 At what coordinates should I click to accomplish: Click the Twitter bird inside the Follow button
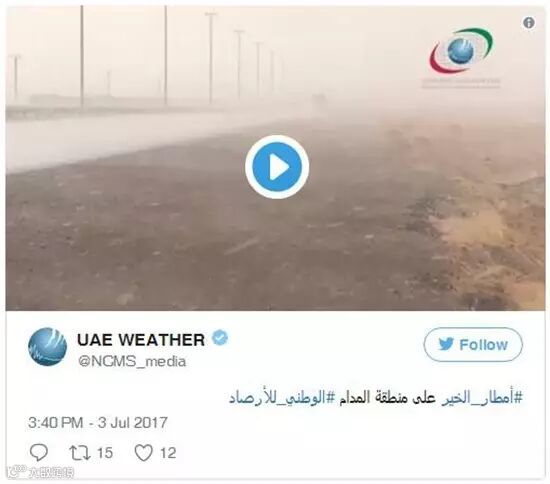pyautogui.click(x=446, y=344)
